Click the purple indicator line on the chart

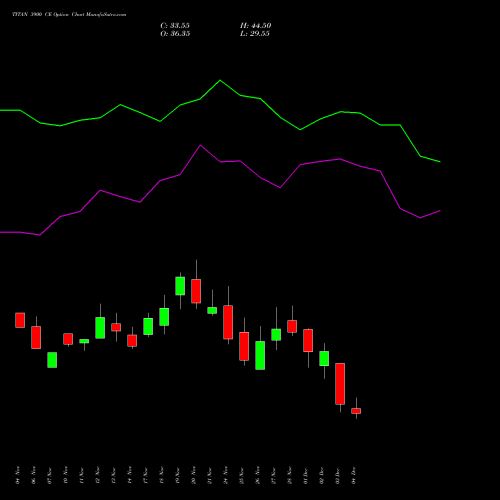coord(200,146)
